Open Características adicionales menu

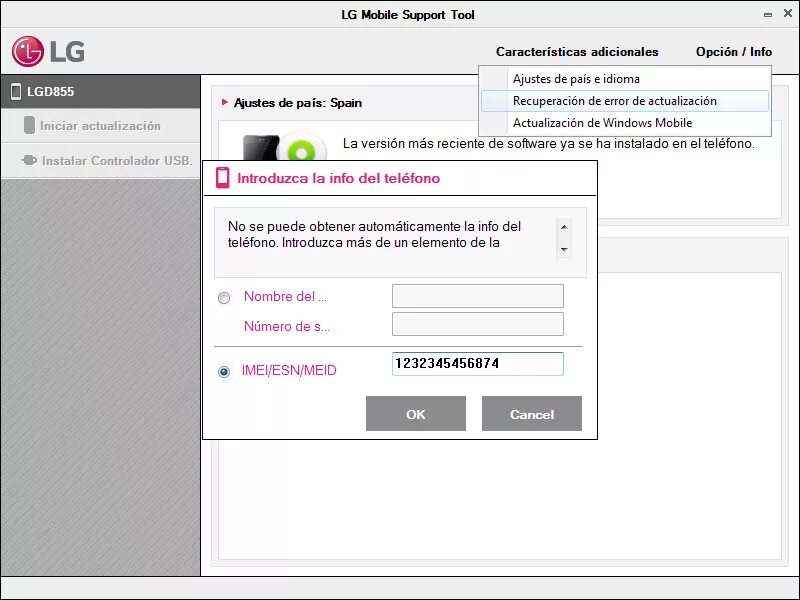[577, 52]
